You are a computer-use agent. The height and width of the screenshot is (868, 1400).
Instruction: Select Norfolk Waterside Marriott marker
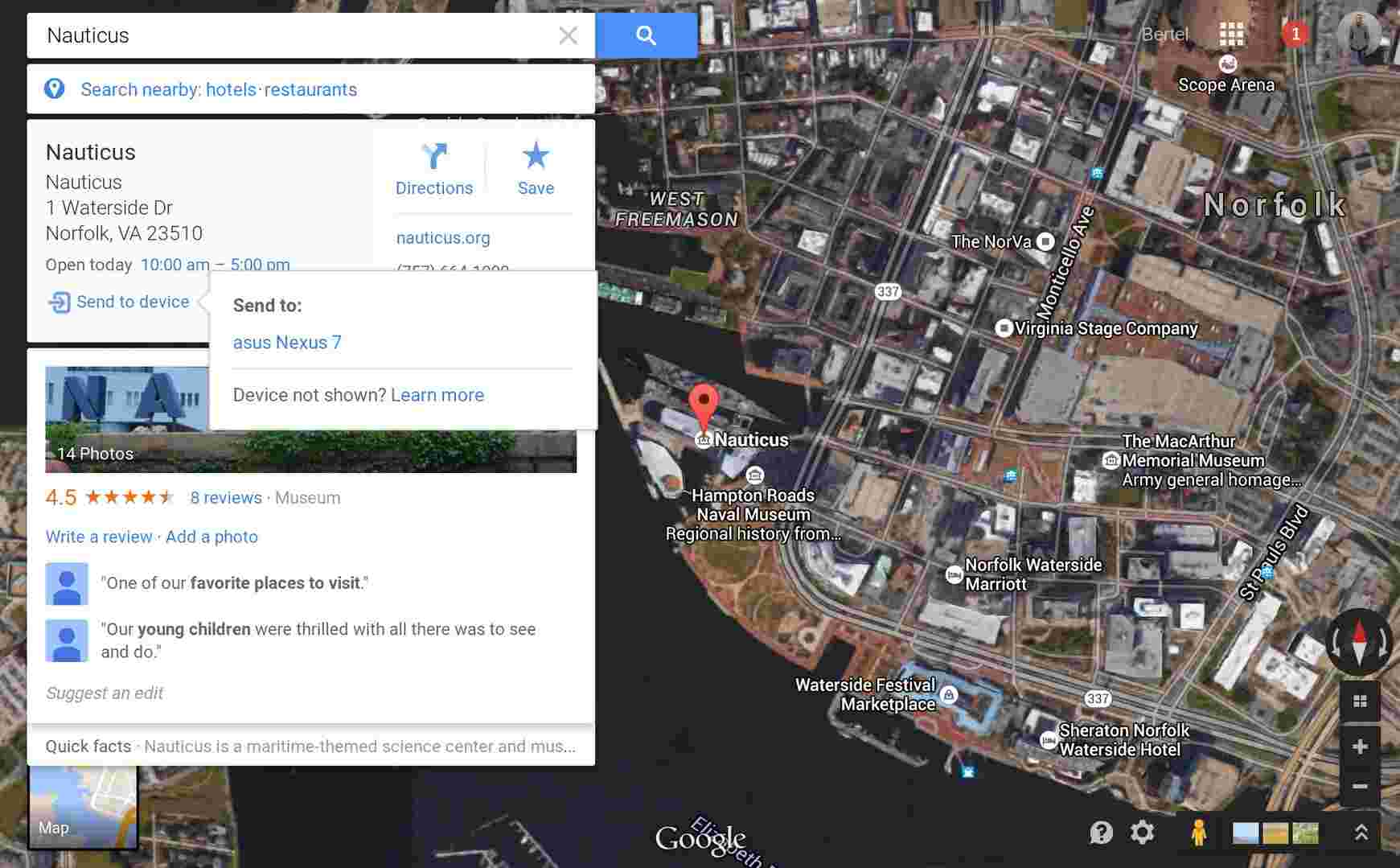pyautogui.click(x=954, y=574)
